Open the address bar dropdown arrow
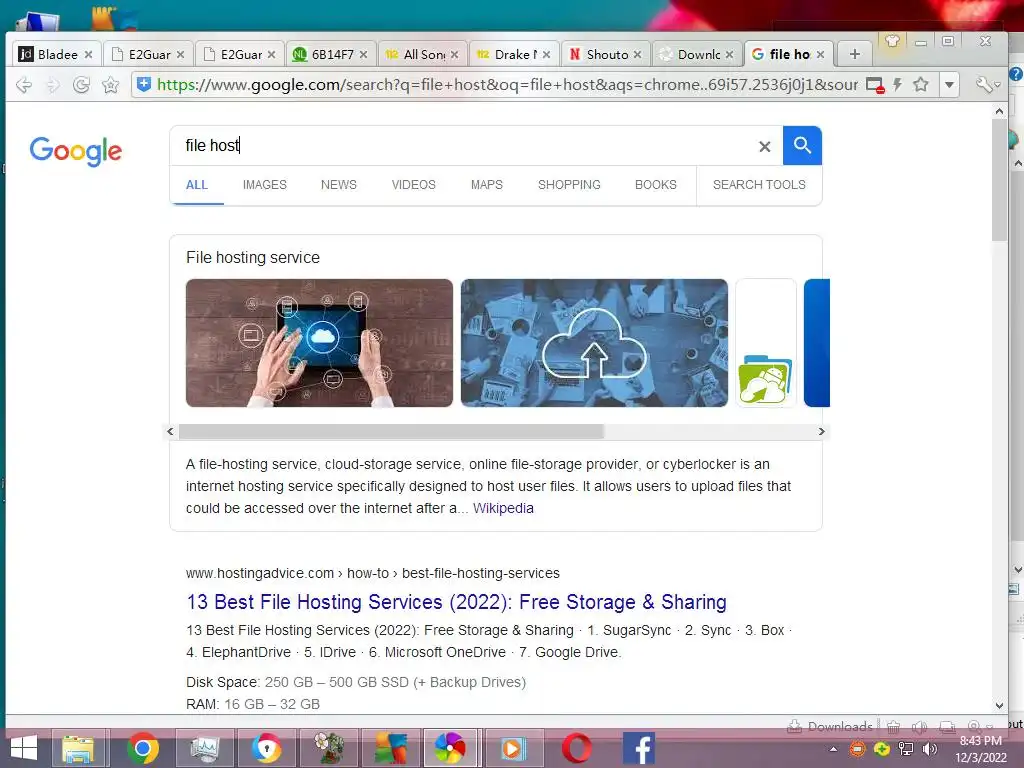The width and height of the screenshot is (1024, 768). [x=950, y=85]
